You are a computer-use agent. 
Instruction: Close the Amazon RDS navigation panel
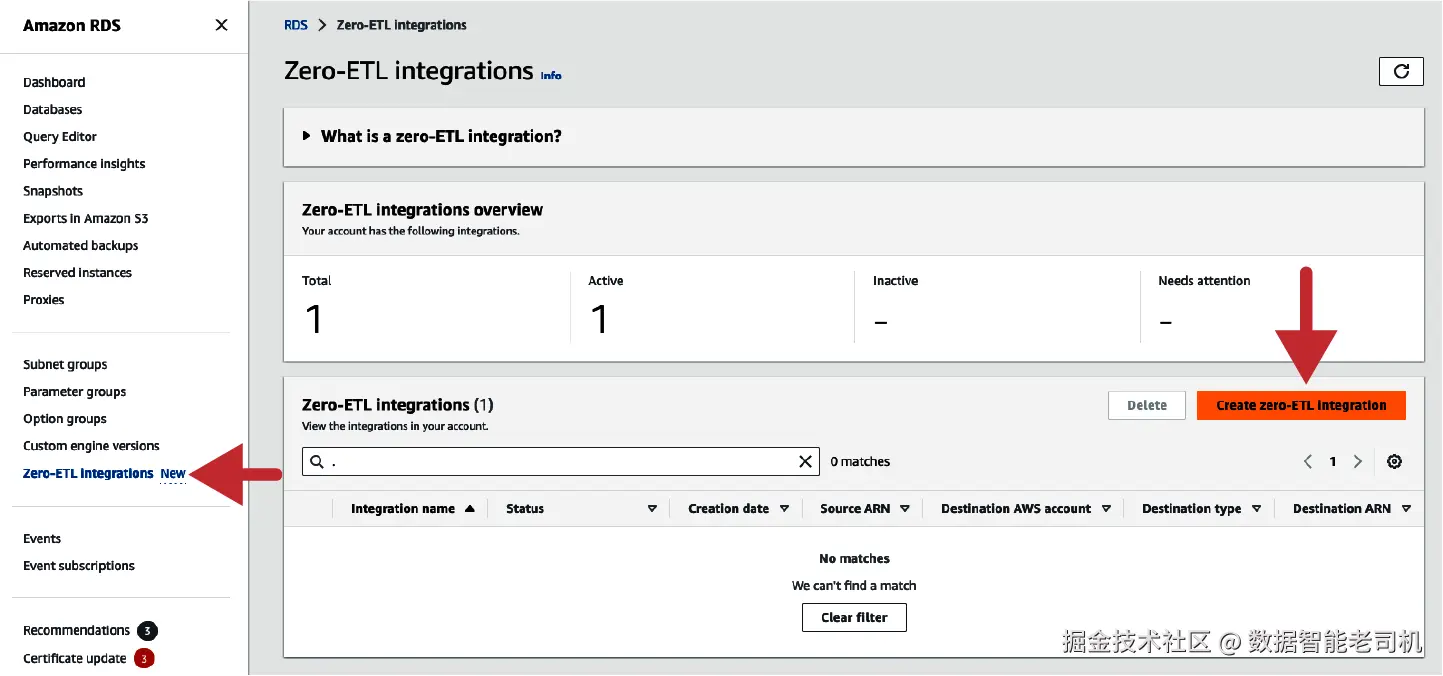[x=221, y=25]
